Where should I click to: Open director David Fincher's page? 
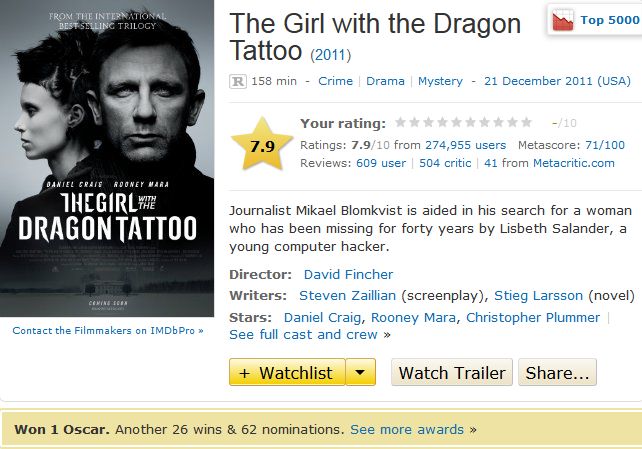[x=348, y=274]
